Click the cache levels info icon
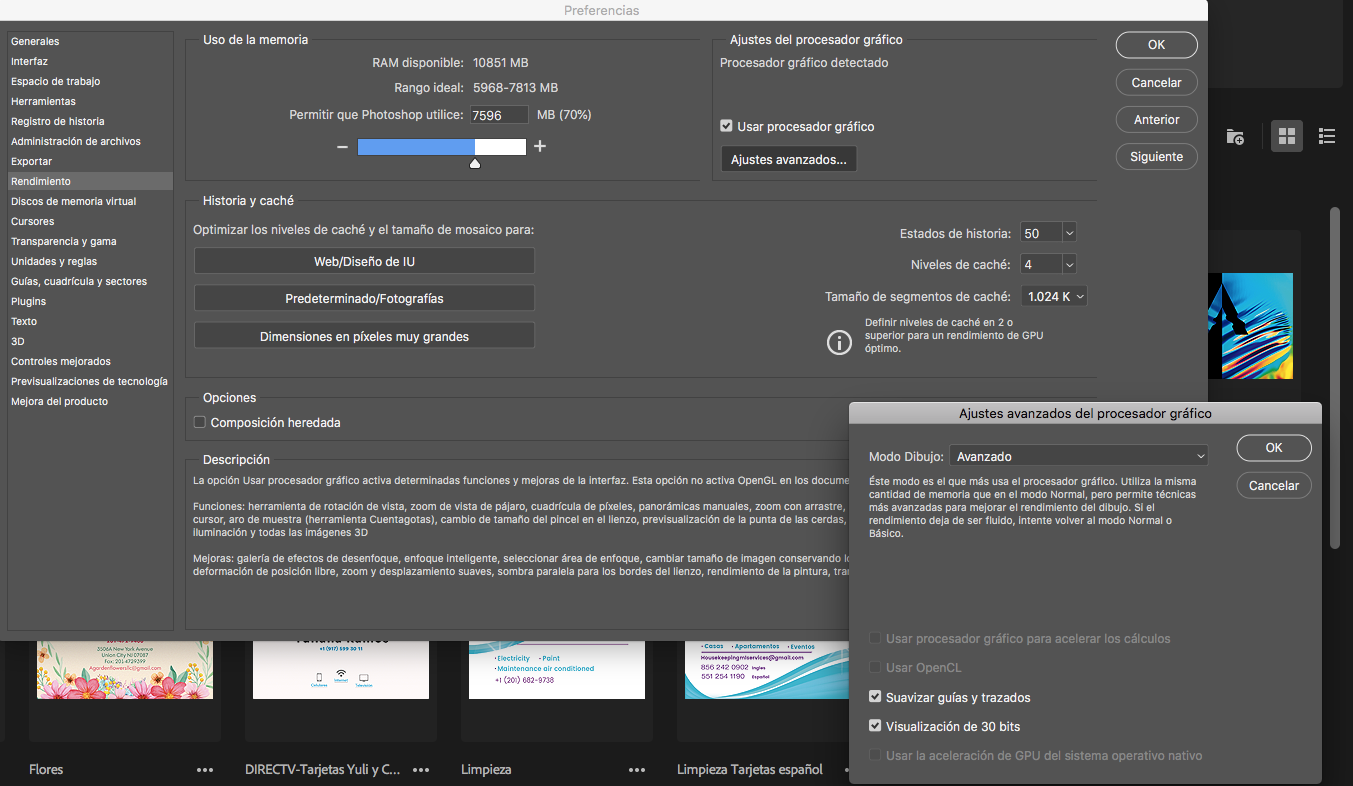Screen dimensions: 1353x786 click(839, 342)
